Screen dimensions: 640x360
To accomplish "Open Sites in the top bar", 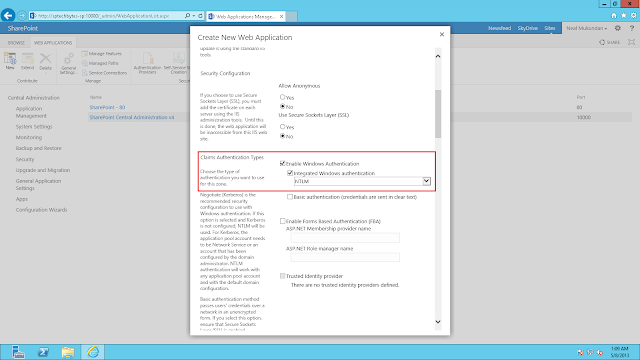I will (550, 28).
